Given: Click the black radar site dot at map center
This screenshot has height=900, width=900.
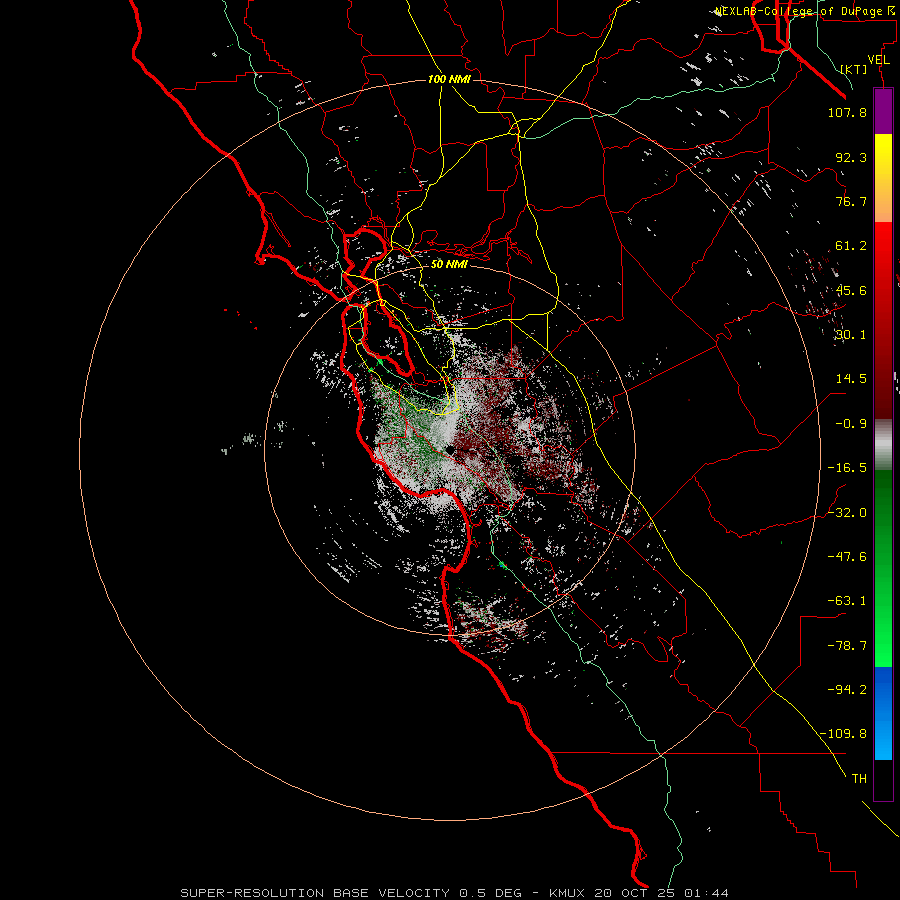Looking at the screenshot, I should tap(451, 451).
